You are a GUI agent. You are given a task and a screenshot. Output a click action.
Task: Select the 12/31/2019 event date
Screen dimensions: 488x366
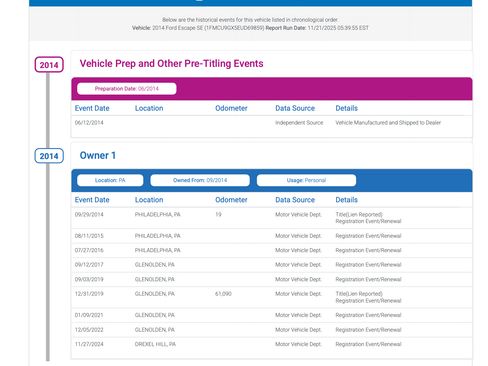coord(89,294)
